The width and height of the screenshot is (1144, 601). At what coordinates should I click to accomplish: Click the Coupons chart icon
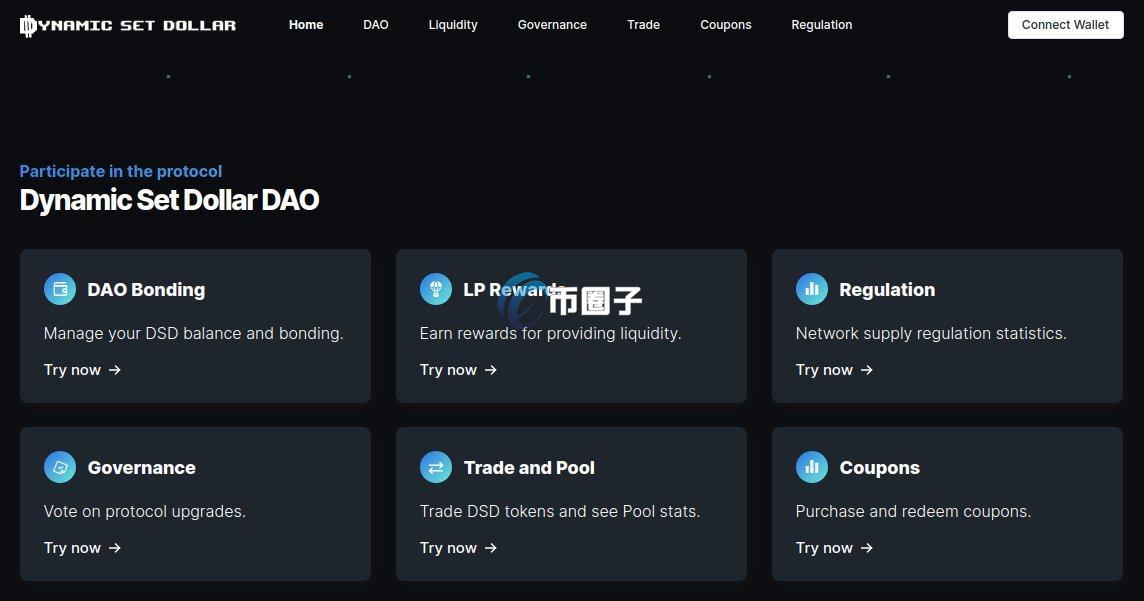click(x=812, y=466)
